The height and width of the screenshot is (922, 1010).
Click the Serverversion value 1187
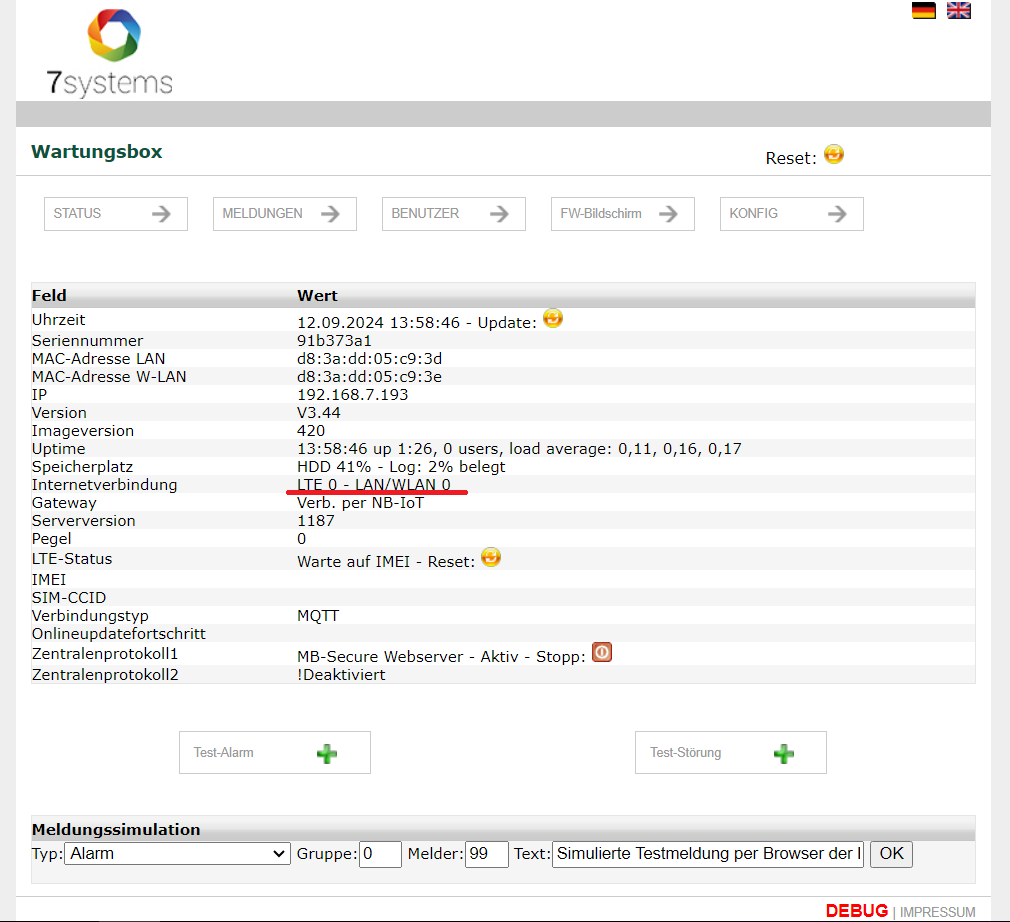tap(316, 521)
